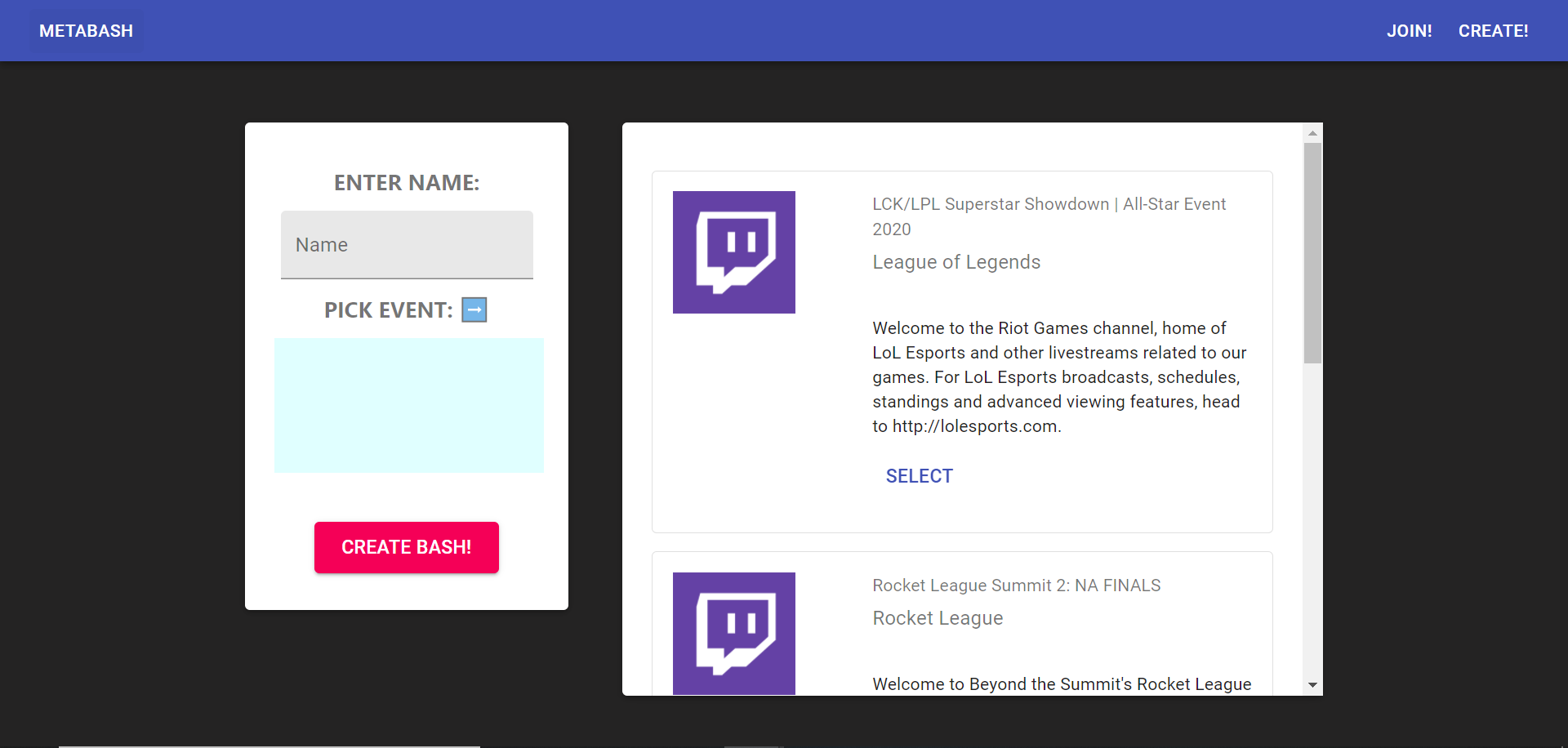Click the 'PICK EVENT:' label text
Screen dimensions: 1568x748
(389, 310)
